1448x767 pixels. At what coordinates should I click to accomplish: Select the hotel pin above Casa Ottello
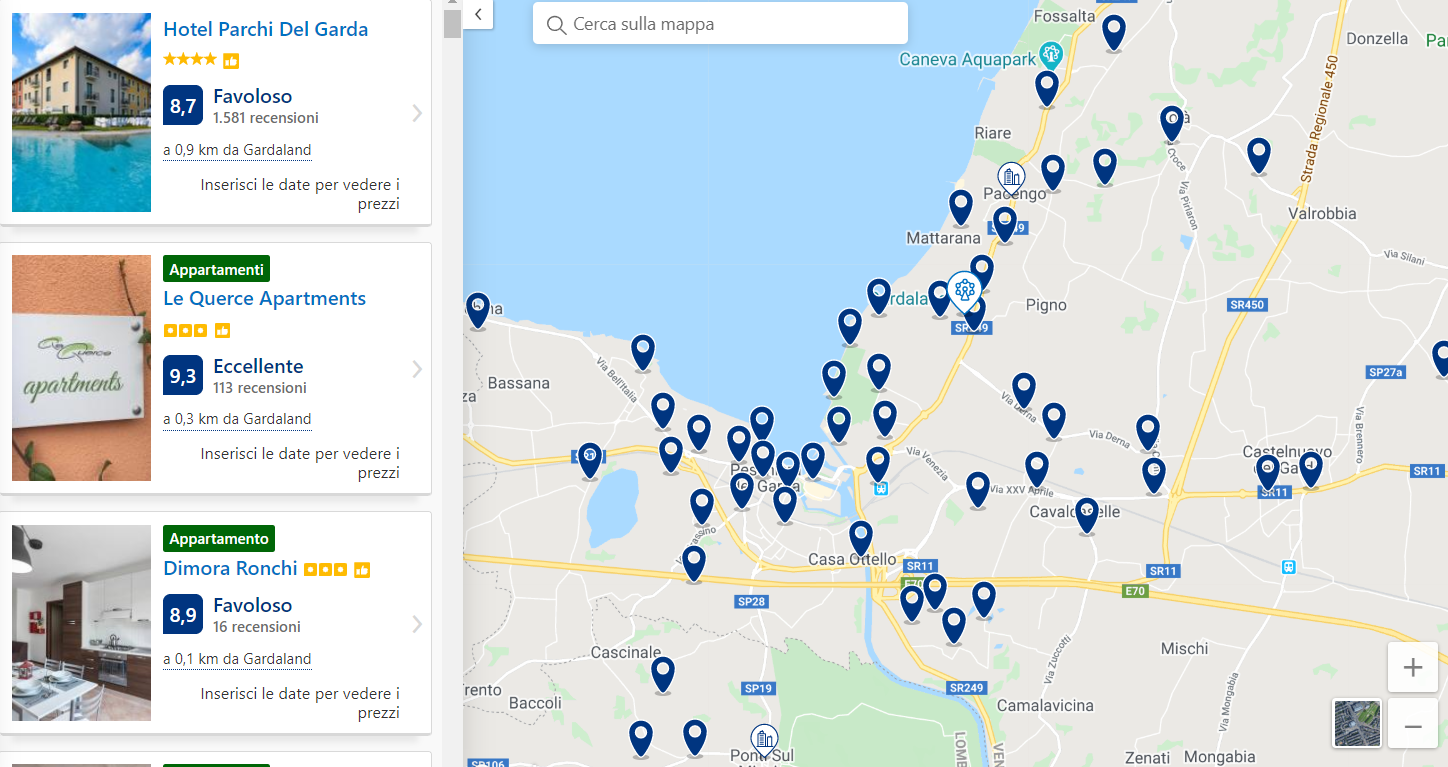pyautogui.click(x=861, y=538)
